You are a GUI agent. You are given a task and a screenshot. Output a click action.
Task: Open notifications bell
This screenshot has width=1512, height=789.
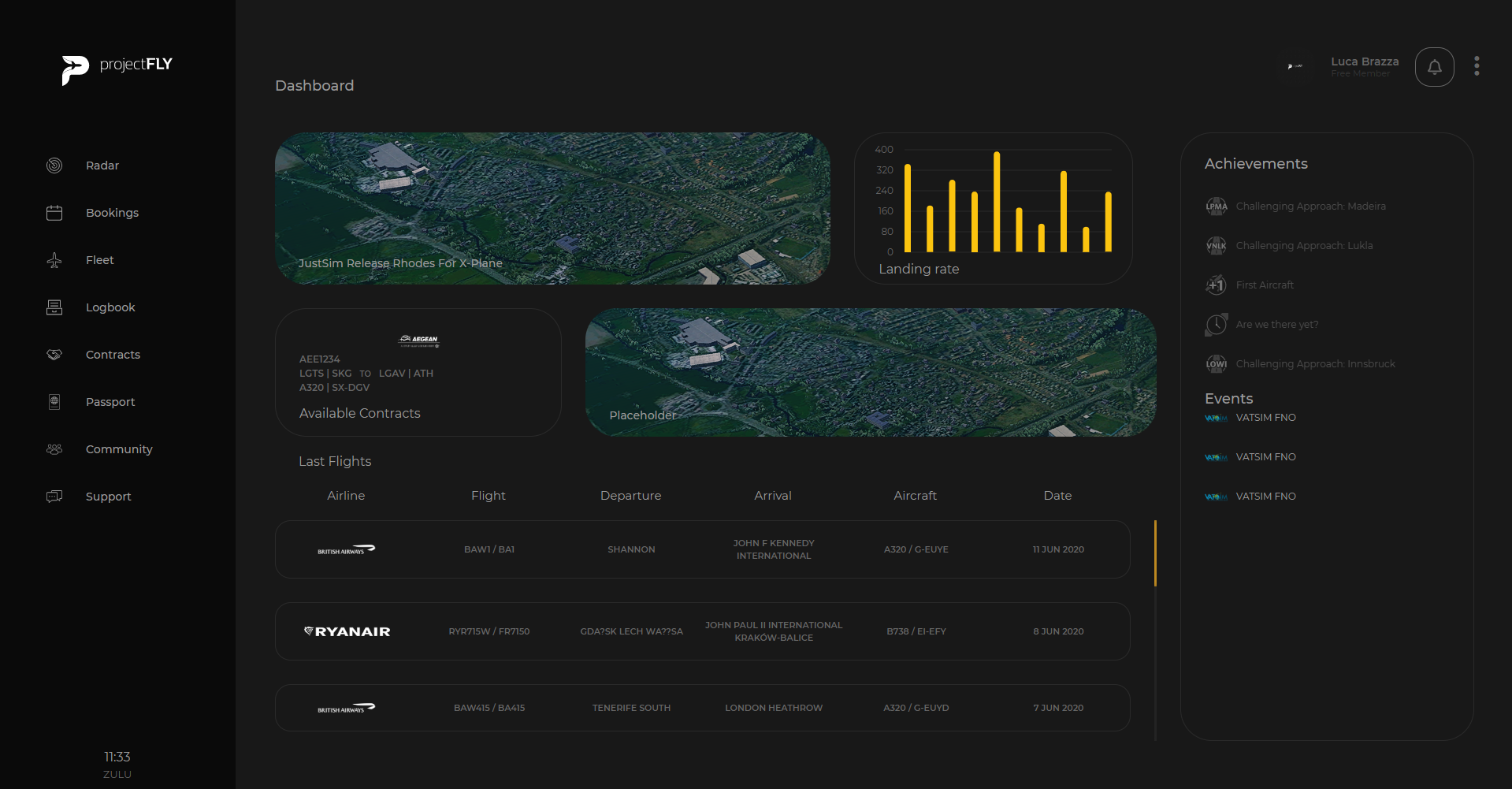click(1434, 67)
